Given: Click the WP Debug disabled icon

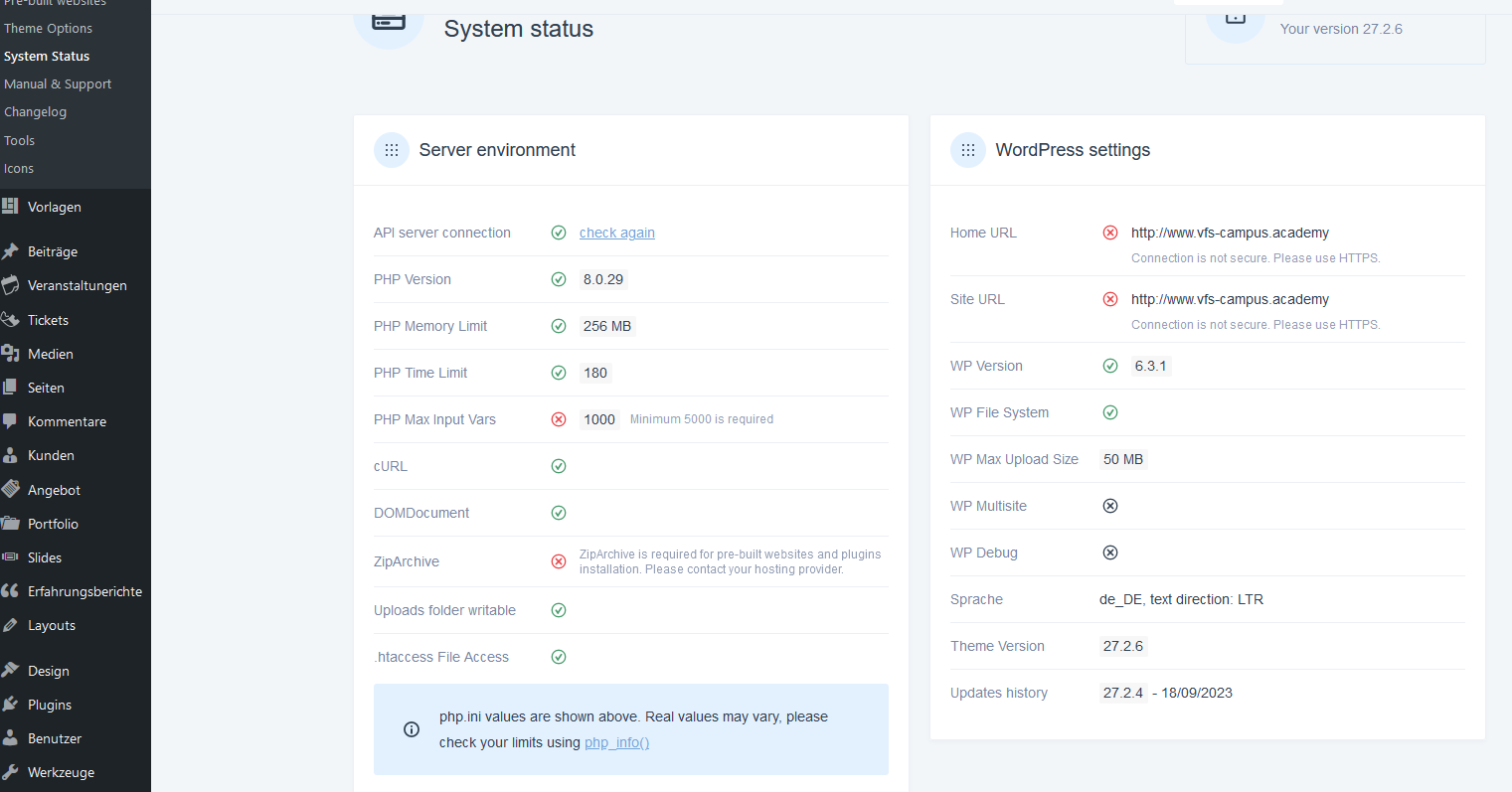Looking at the screenshot, I should click(x=1110, y=553).
